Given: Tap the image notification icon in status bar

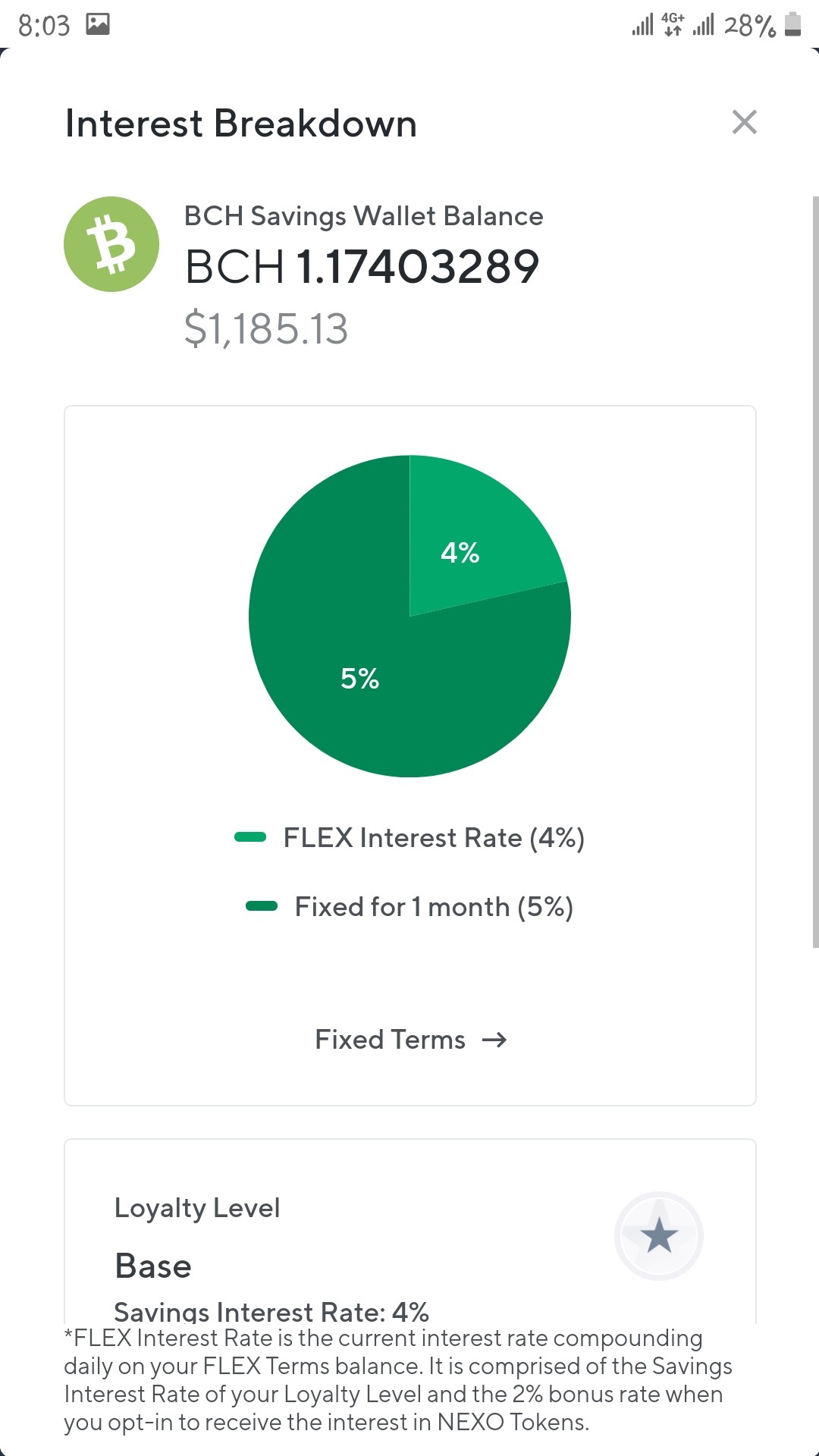Looking at the screenshot, I should tap(98, 24).
